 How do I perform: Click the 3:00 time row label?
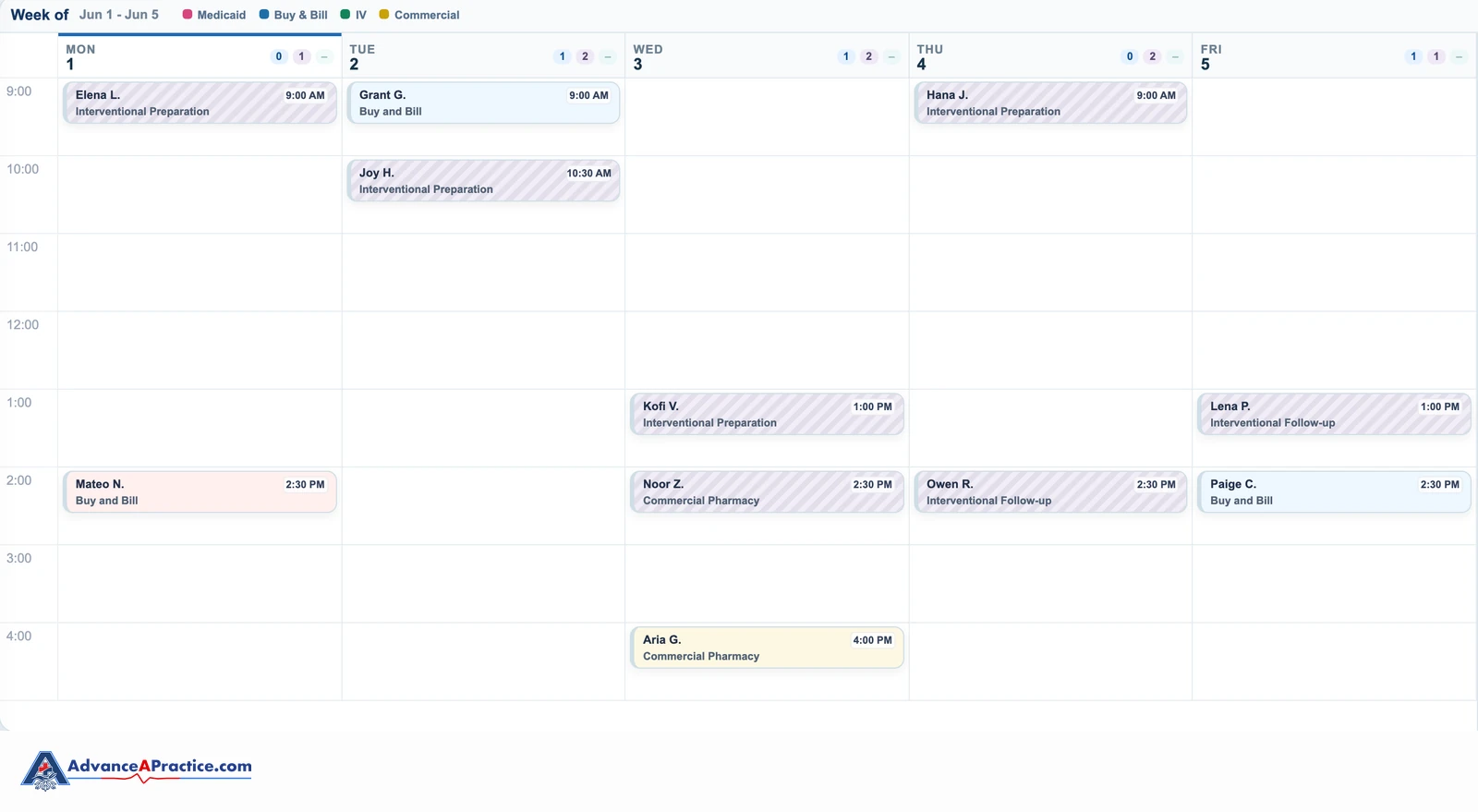click(x=18, y=558)
